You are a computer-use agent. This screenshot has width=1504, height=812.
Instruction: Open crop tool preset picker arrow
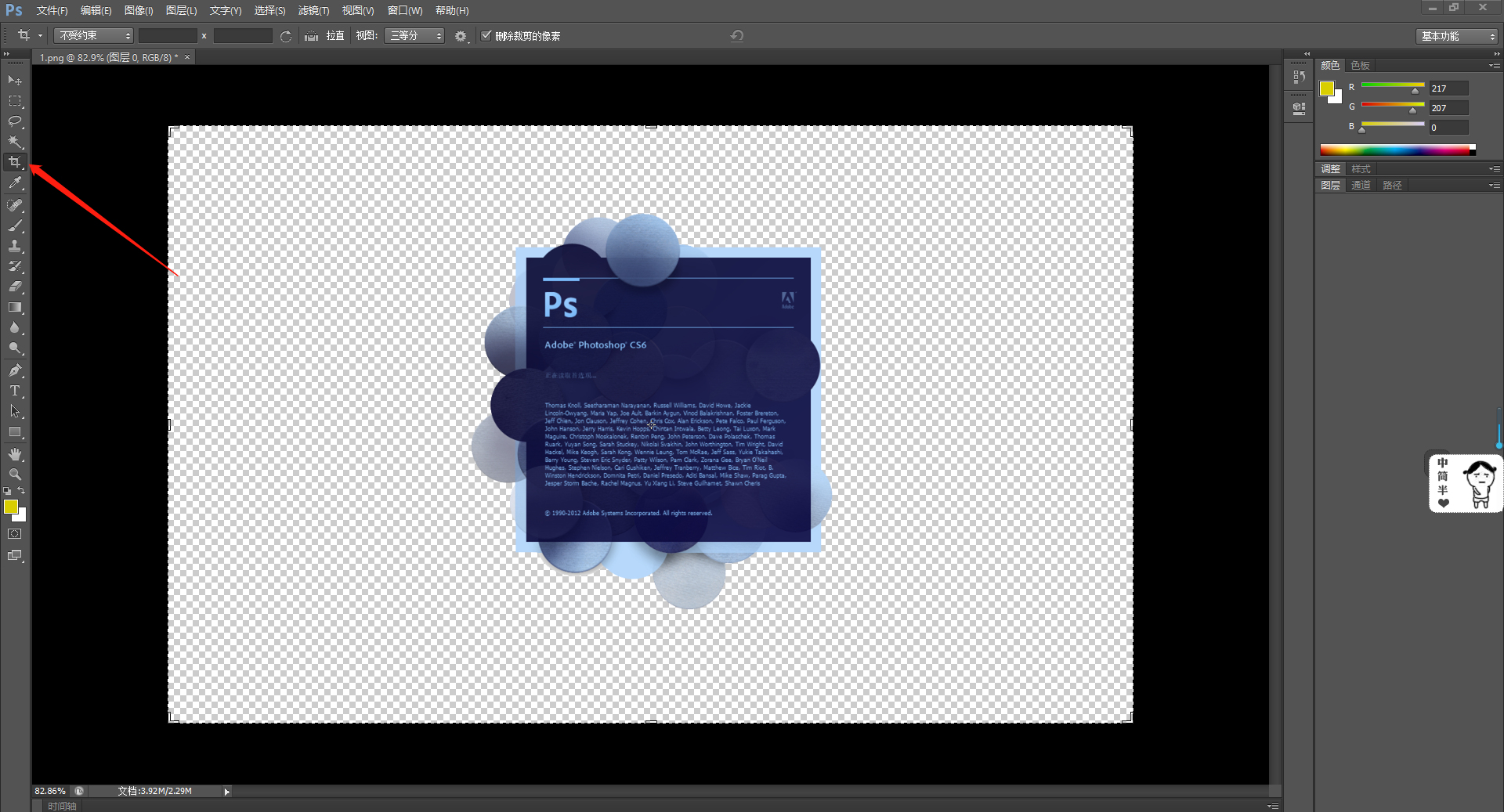[x=40, y=36]
